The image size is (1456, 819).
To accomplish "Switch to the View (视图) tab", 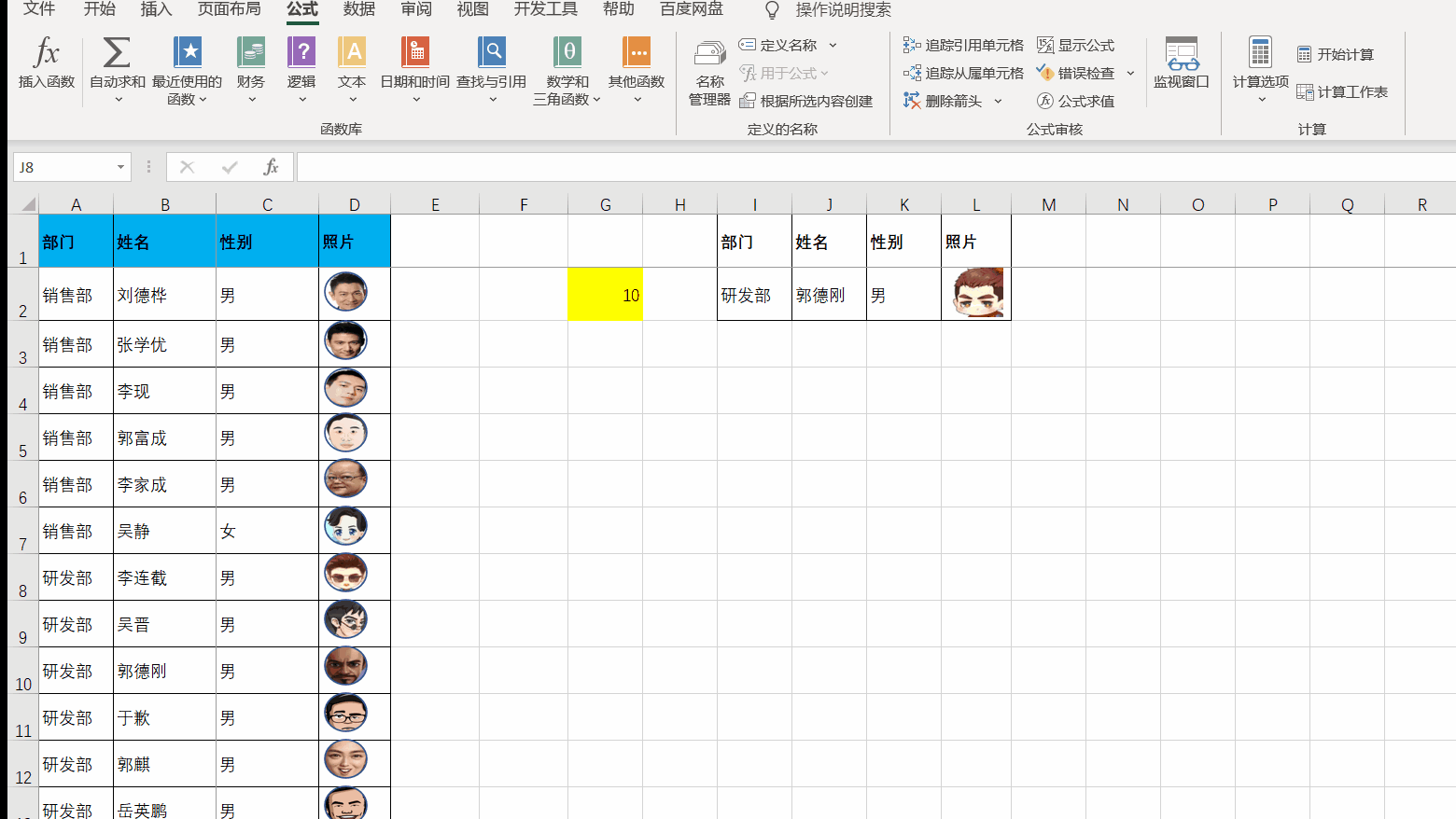I will click(472, 9).
